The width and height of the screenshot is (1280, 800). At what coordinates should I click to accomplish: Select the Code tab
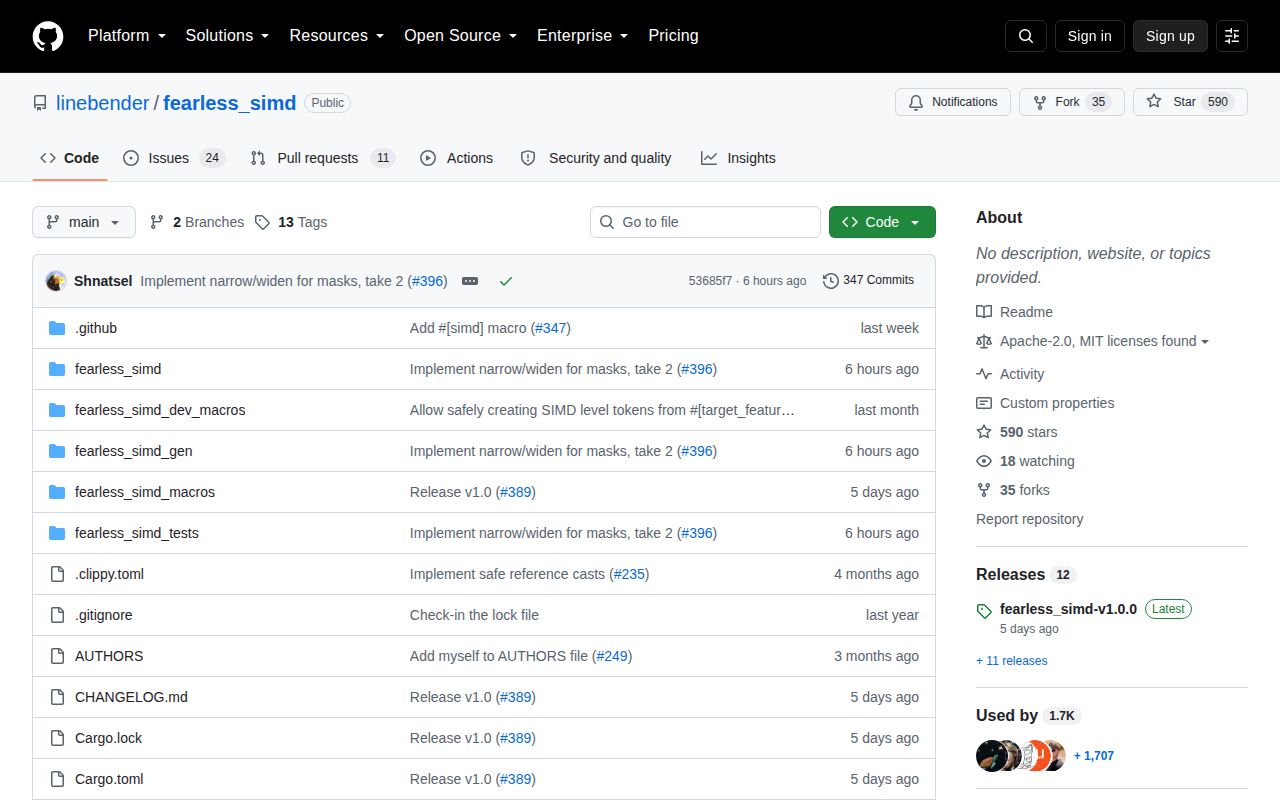coord(70,158)
